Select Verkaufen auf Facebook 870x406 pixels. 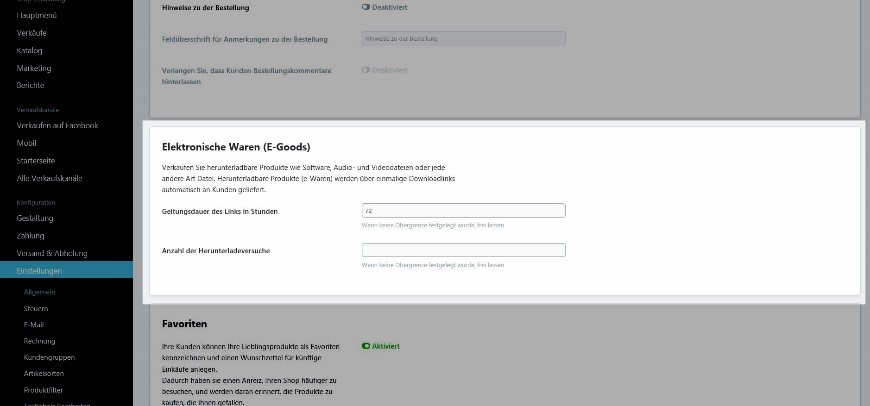(x=58, y=125)
